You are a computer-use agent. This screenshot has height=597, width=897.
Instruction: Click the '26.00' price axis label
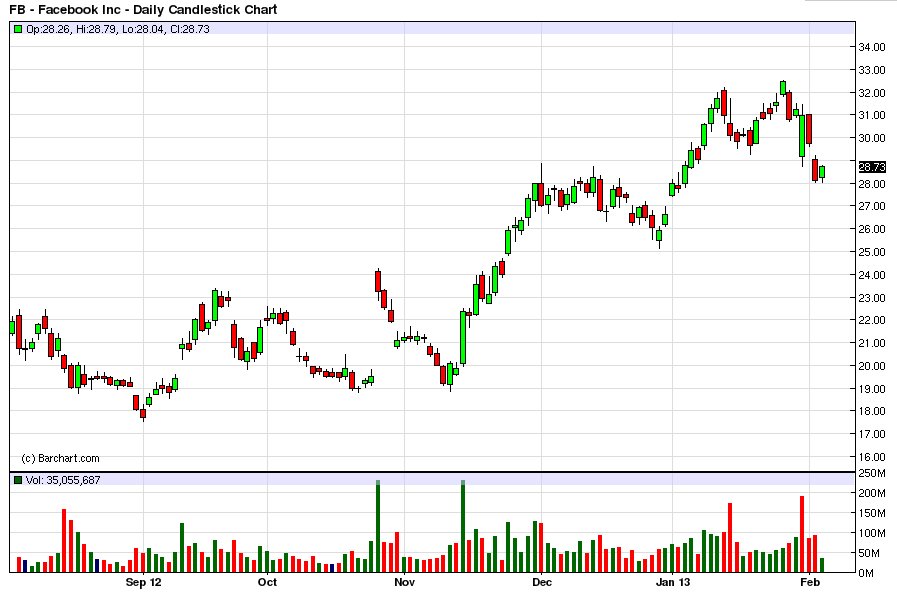(871, 229)
